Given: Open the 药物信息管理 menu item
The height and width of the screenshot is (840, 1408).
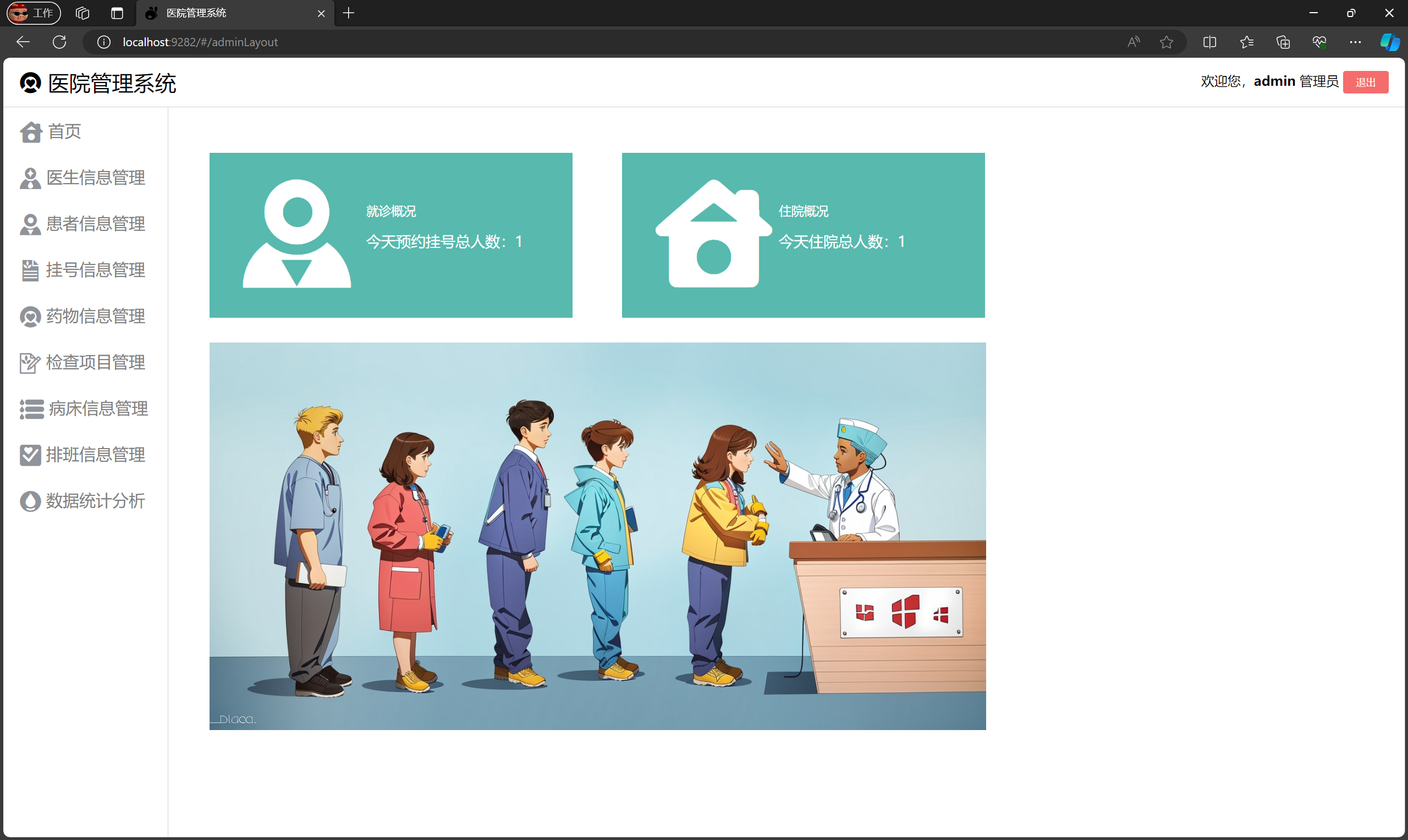Looking at the screenshot, I should (x=95, y=317).
